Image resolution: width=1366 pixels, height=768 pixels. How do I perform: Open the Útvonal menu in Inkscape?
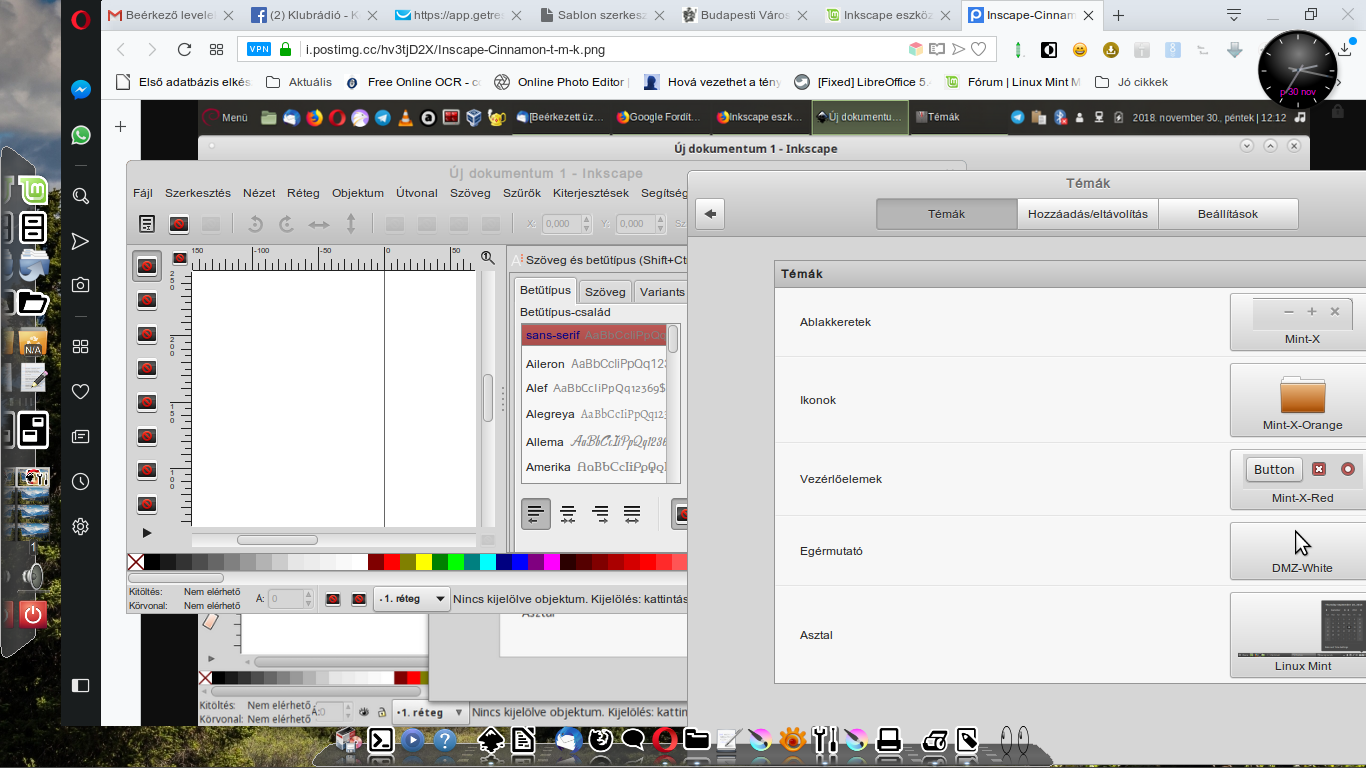(x=417, y=193)
